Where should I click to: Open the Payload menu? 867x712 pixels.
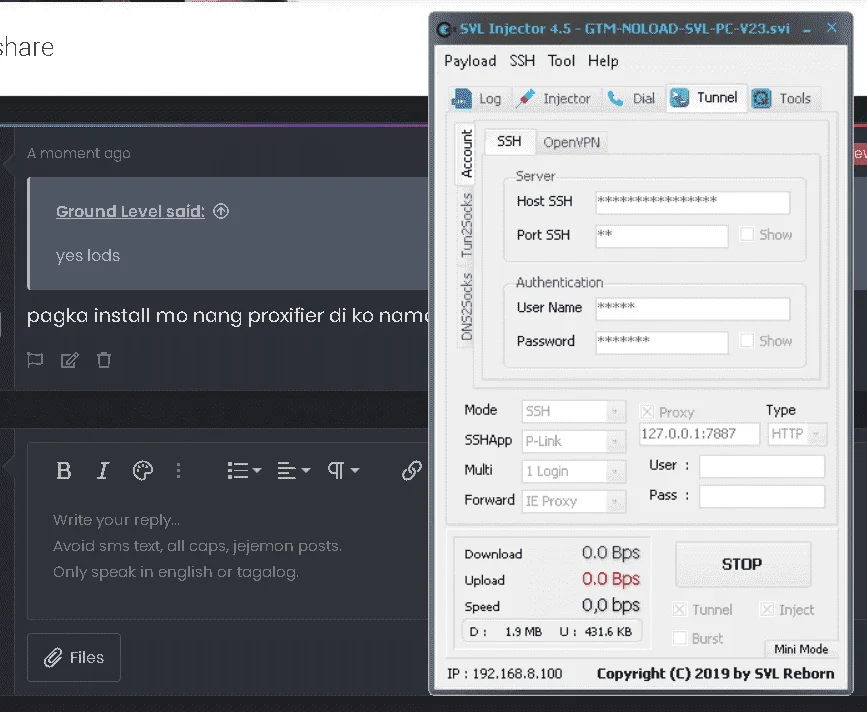click(x=470, y=61)
